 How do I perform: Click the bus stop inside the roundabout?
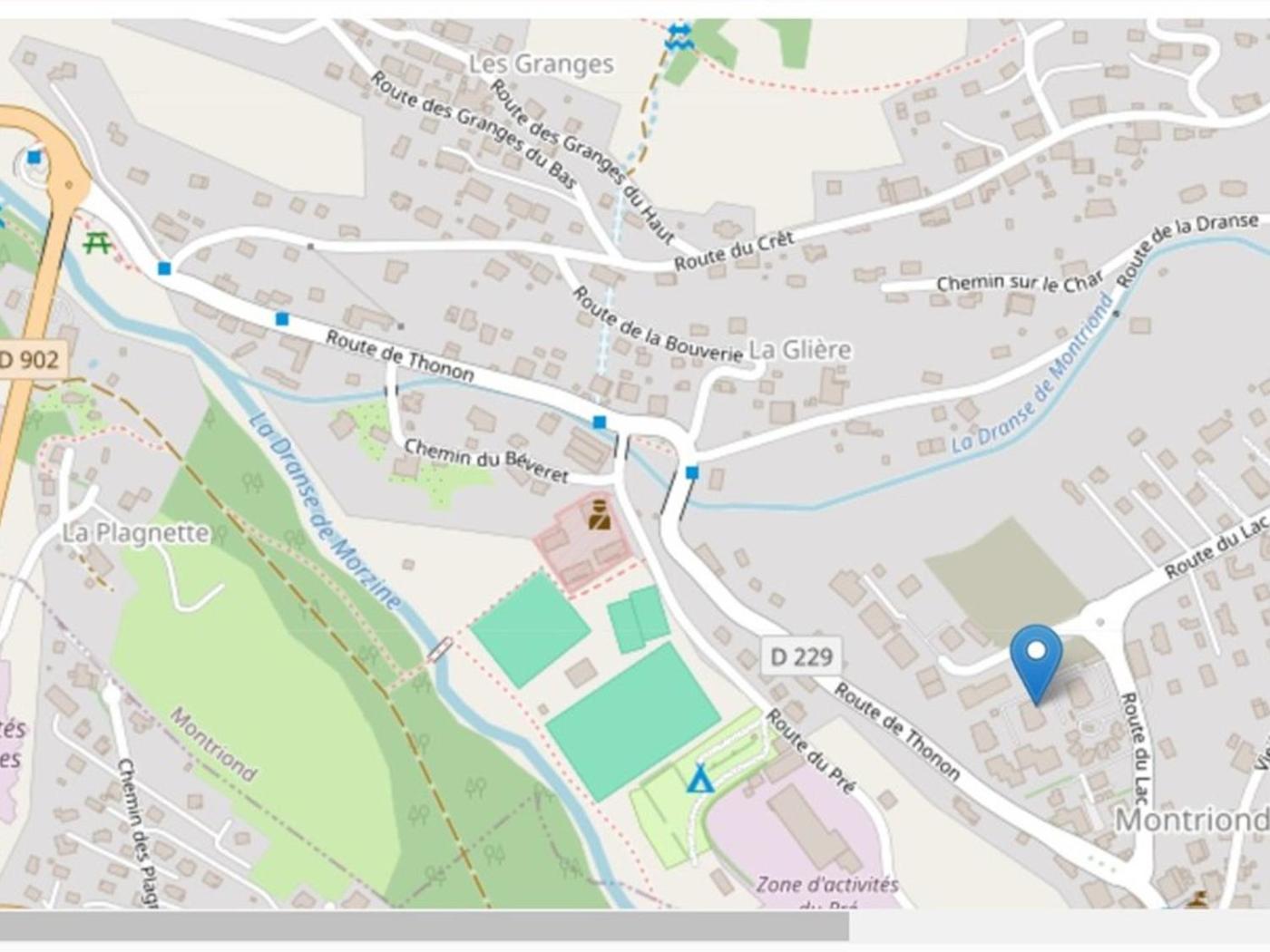pos(34,158)
